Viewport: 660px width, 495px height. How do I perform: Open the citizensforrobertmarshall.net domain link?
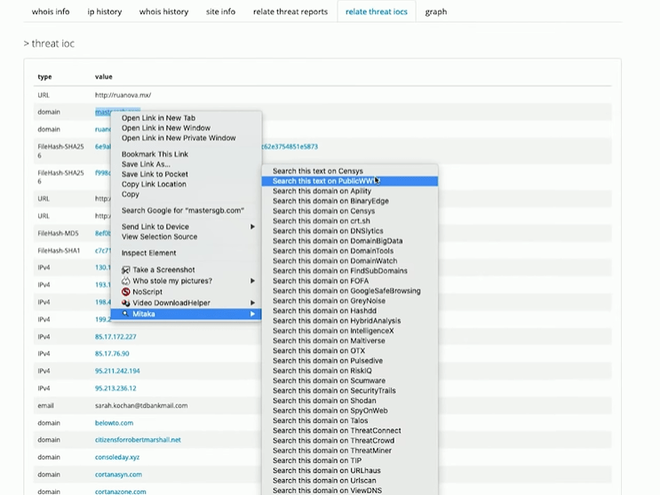(138, 440)
